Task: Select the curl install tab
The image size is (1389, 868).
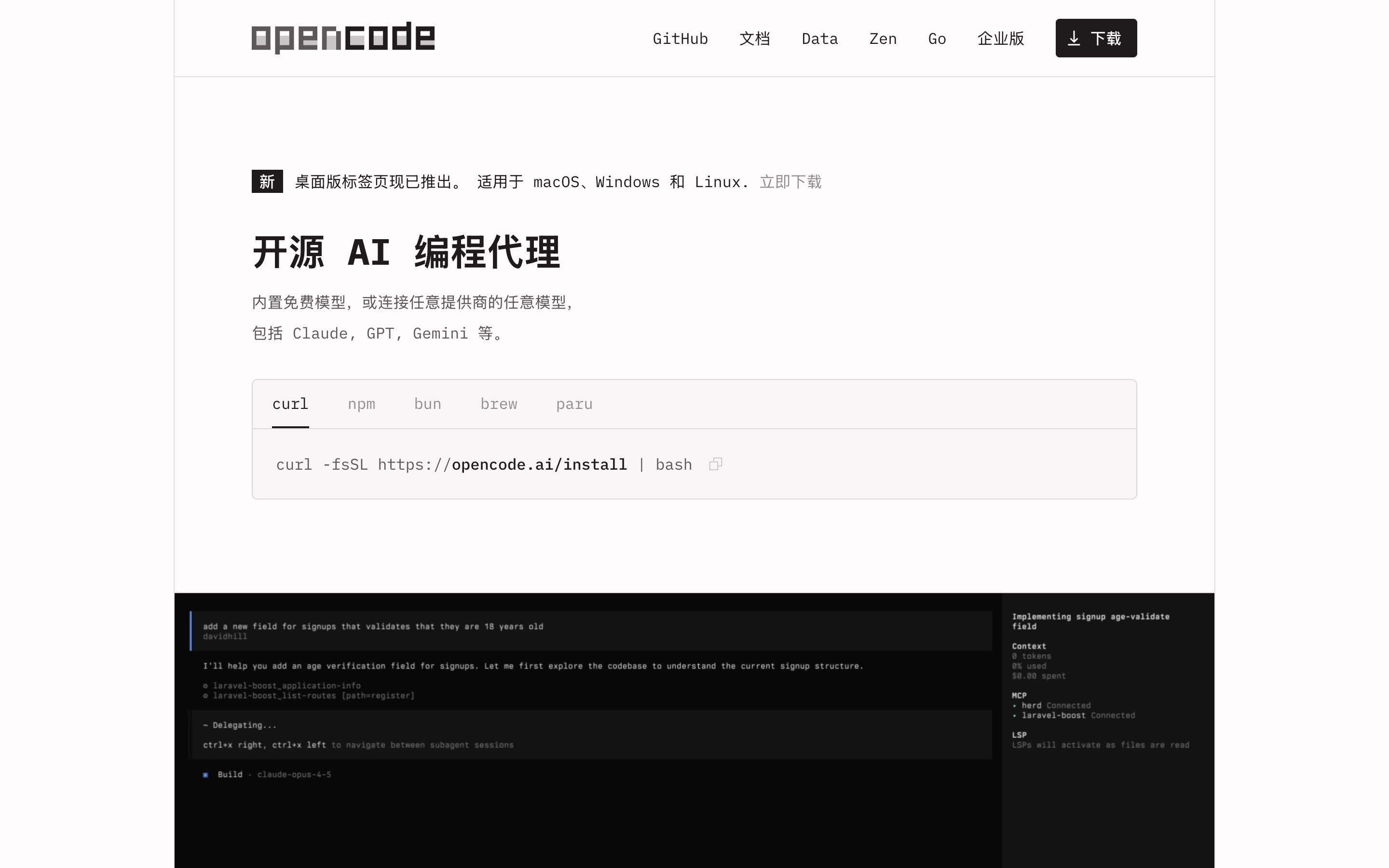Action: point(290,404)
